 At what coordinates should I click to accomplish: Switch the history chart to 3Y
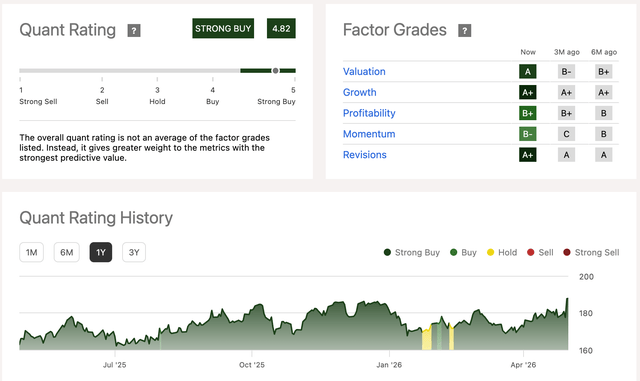click(134, 252)
